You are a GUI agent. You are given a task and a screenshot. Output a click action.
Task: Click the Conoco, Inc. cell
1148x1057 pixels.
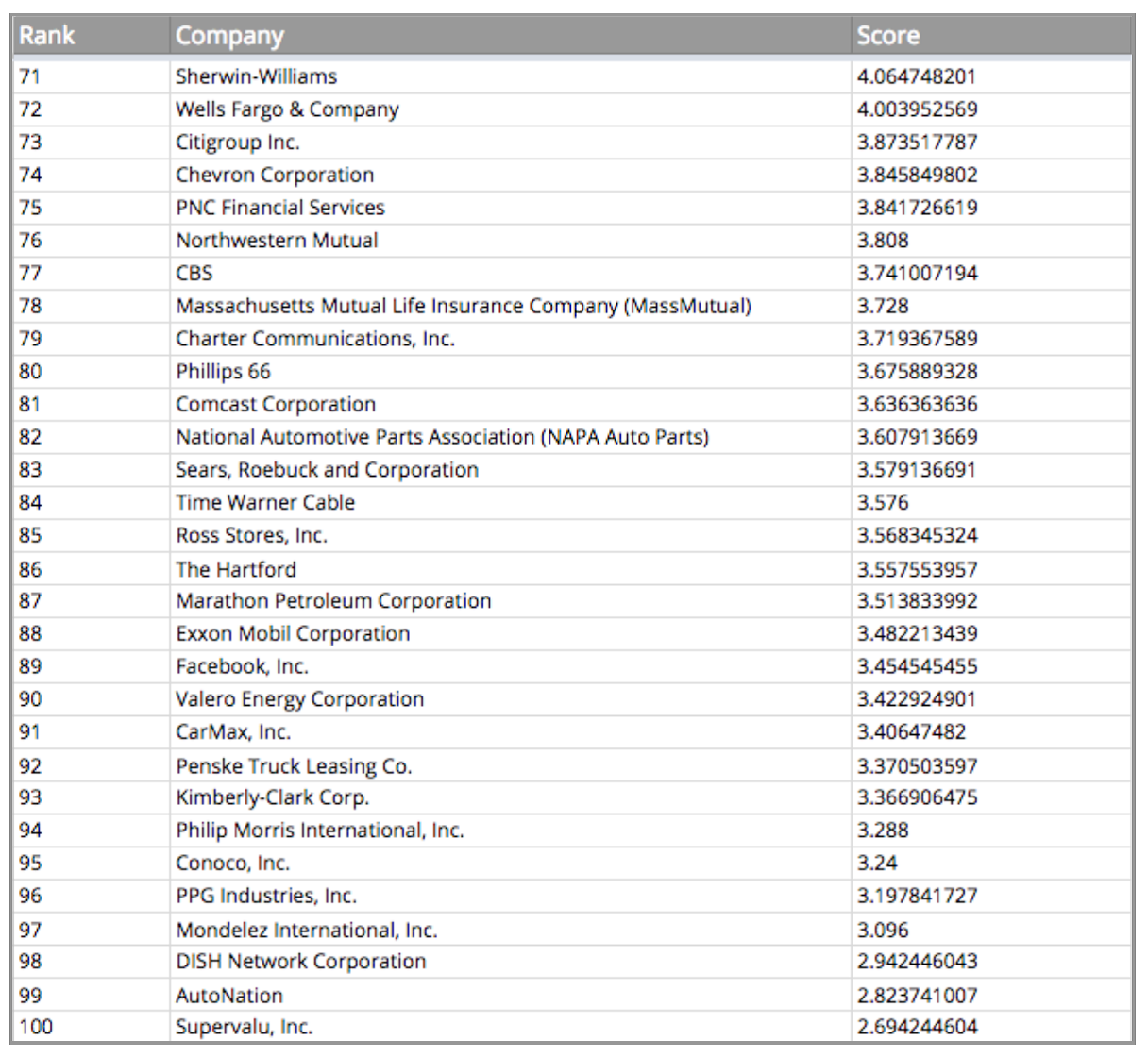pos(511,864)
